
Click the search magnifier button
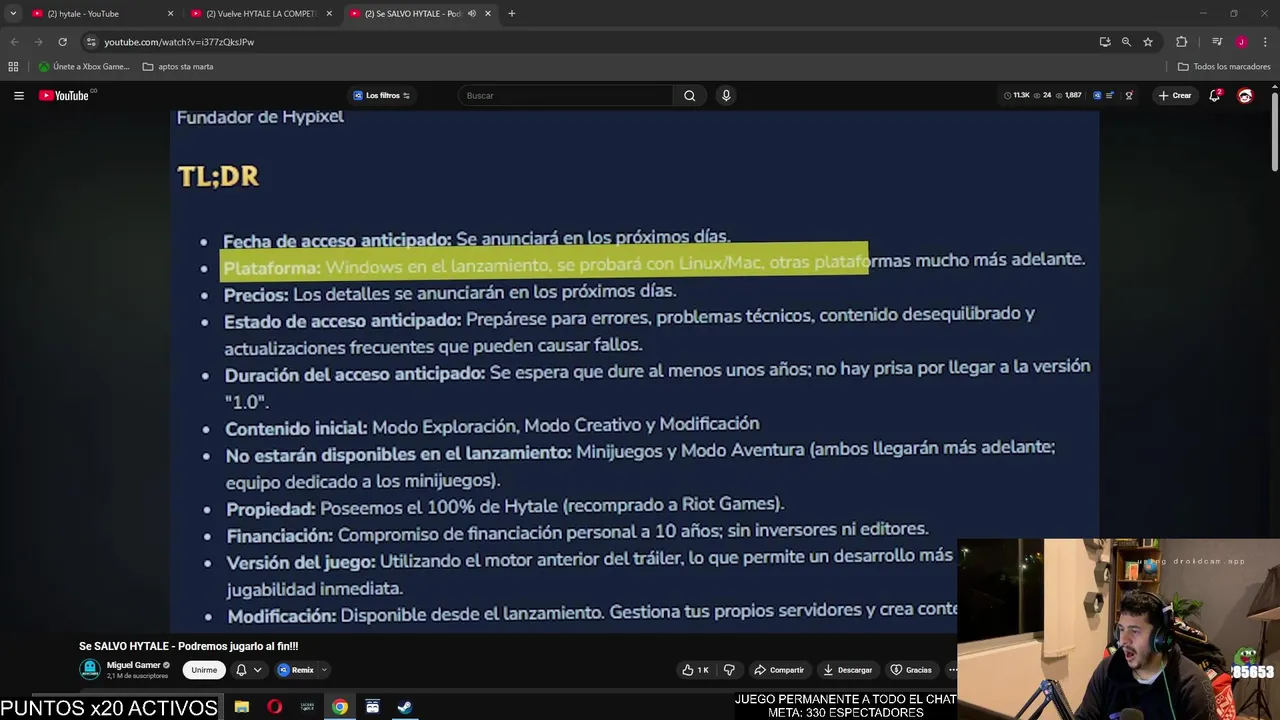[689, 95]
